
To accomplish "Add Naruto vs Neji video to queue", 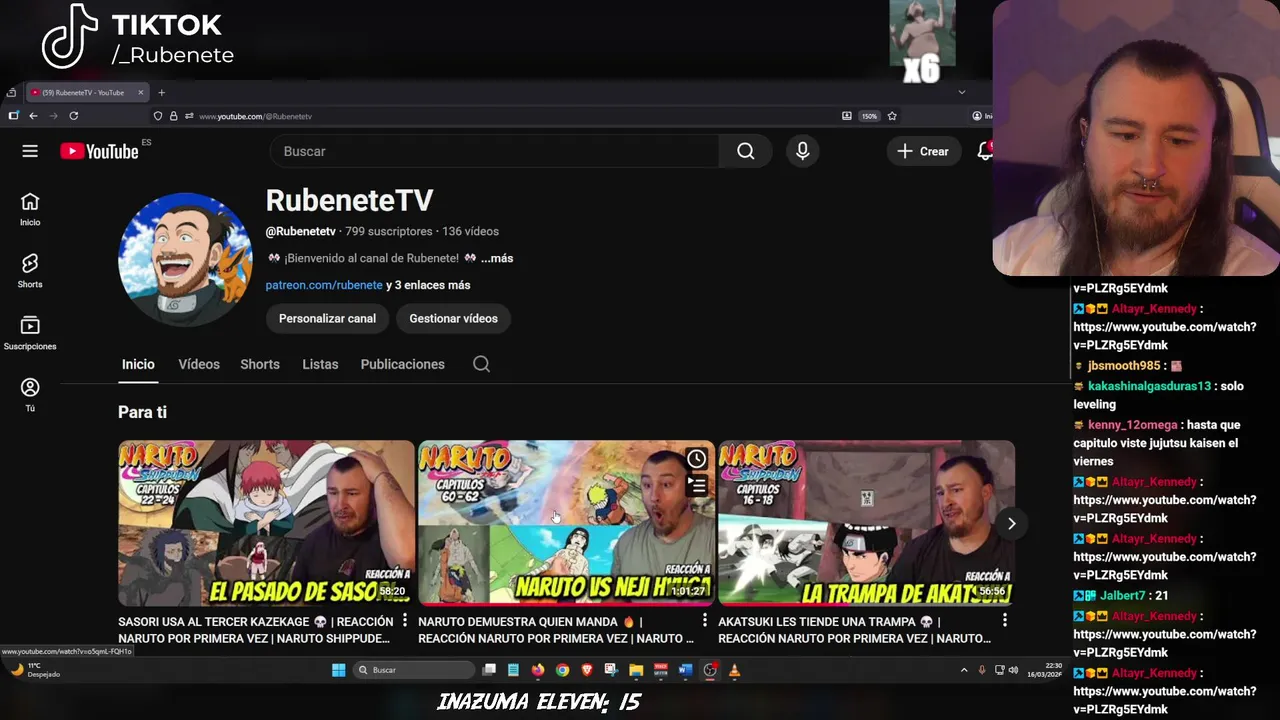I will [x=696, y=486].
